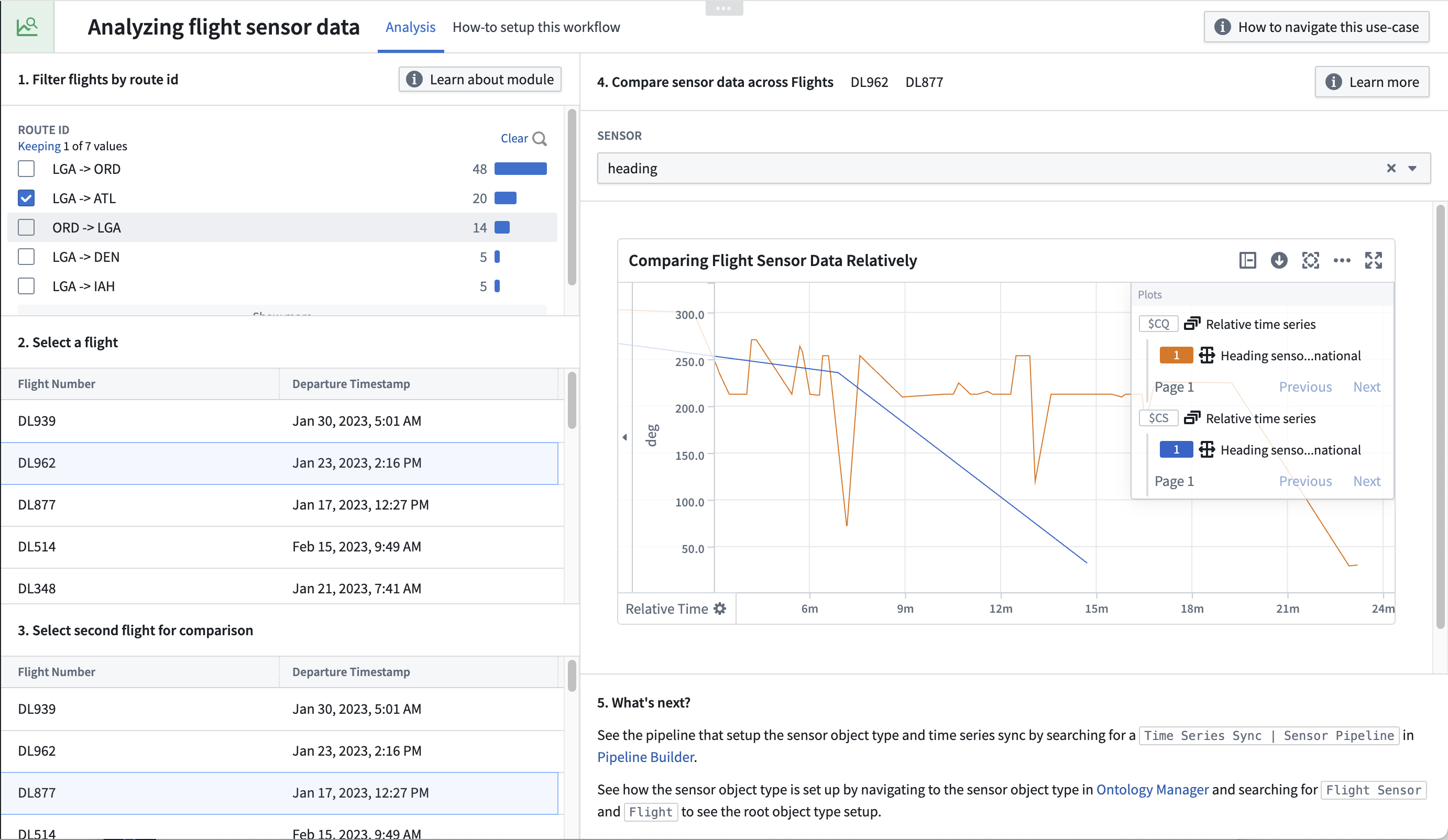Click the $CQ plot variable tag
1448x840 pixels.
pos(1158,324)
